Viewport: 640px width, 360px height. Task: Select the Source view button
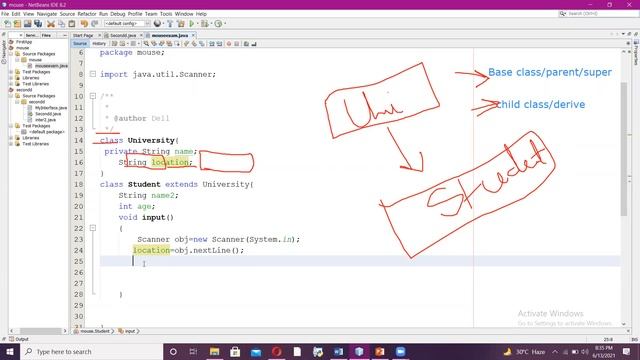80,44
